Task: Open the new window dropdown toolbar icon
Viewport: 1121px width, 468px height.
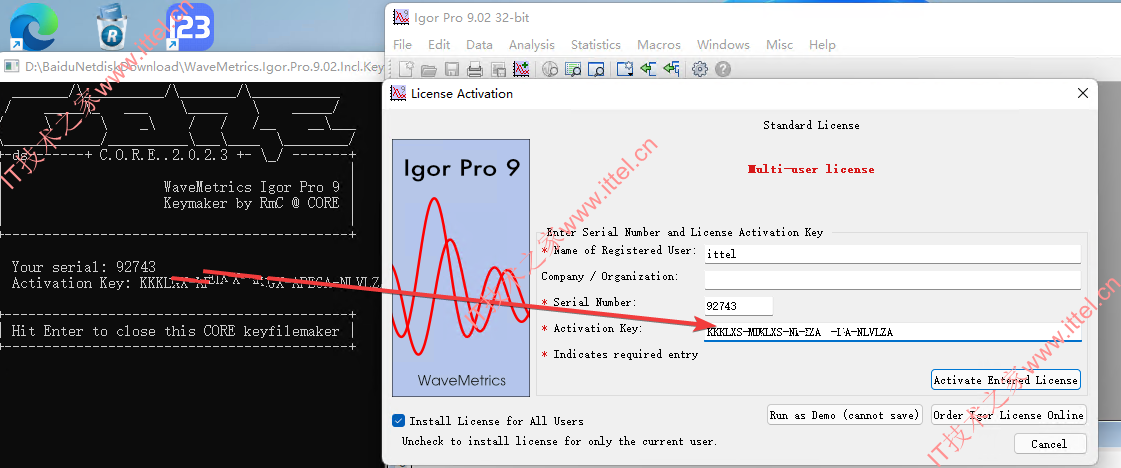Action: 626,69
